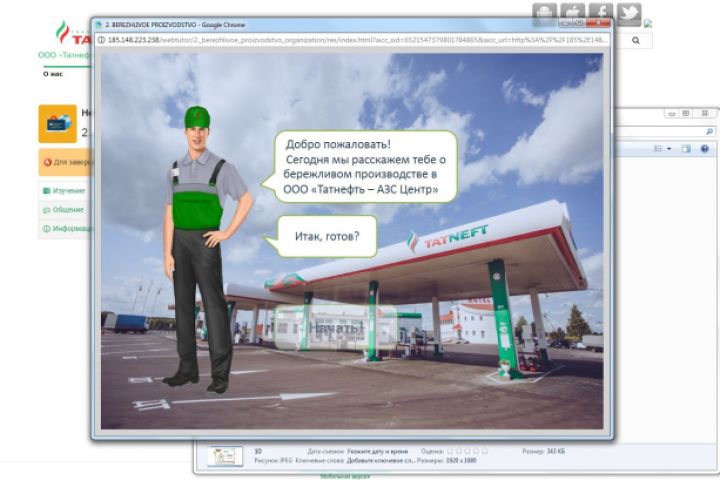Click the site info icon in address bar
The width and height of the screenshot is (720, 480).
[101, 40]
